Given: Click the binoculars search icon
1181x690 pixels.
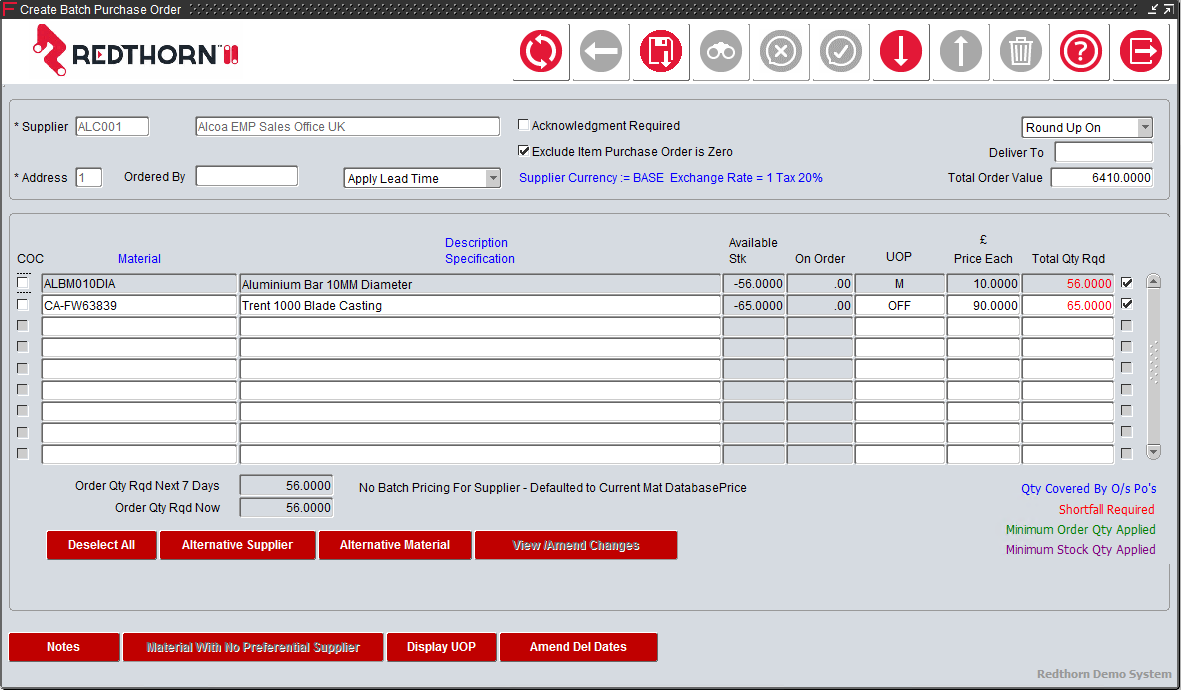Looking at the screenshot, I should pyautogui.click(x=720, y=51).
